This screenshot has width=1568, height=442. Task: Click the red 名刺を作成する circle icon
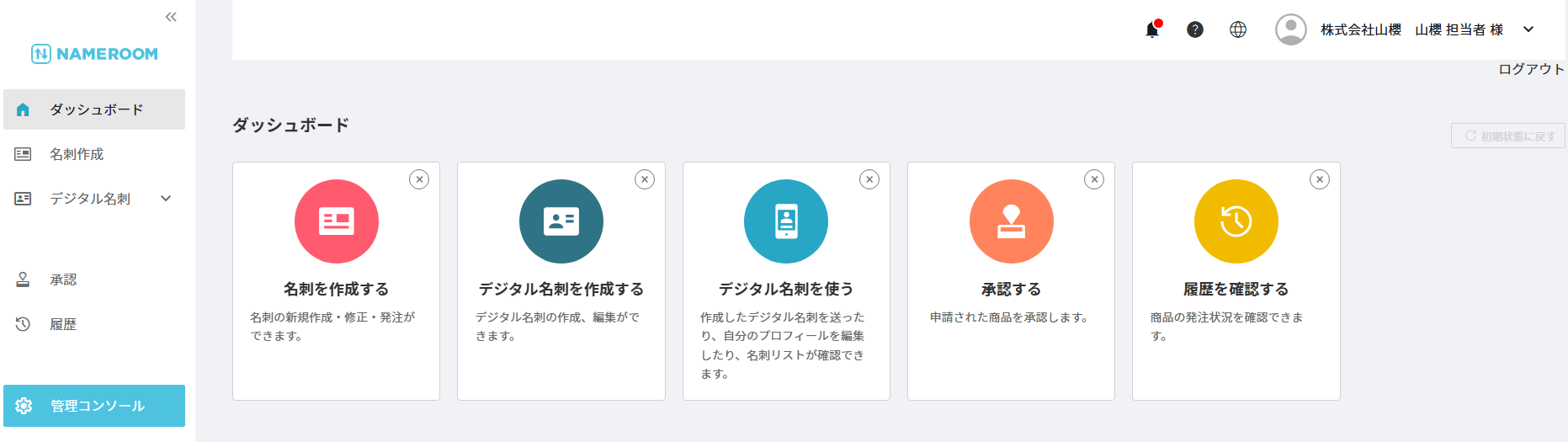point(337,221)
